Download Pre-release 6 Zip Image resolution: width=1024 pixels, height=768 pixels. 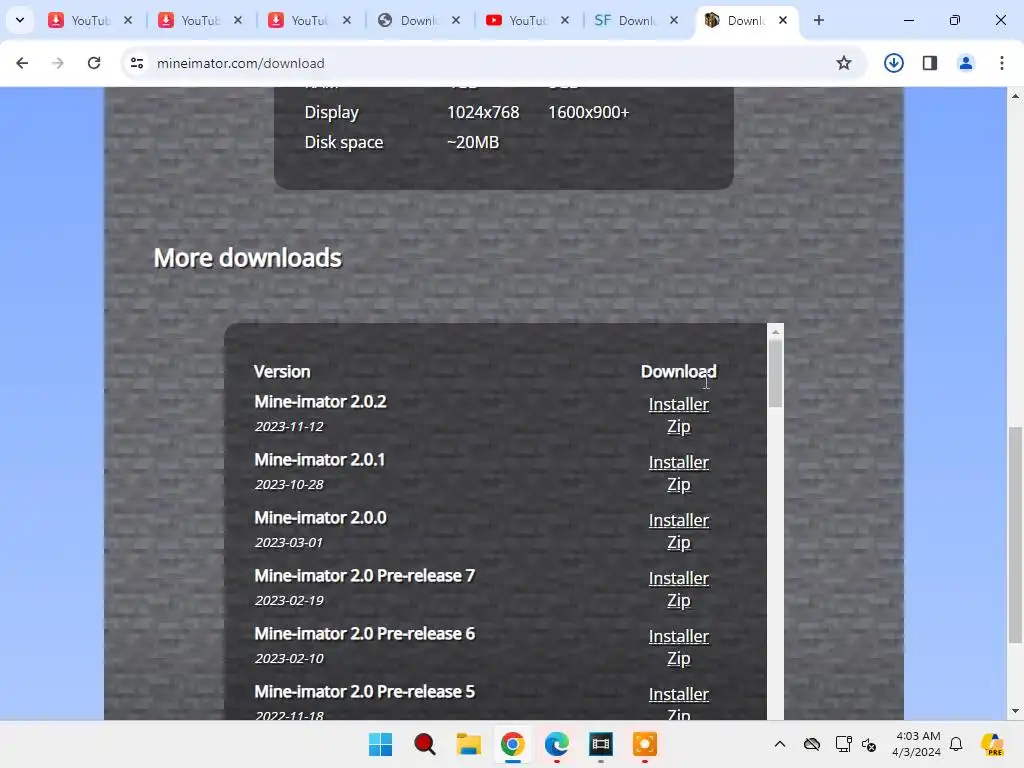click(x=679, y=659)
